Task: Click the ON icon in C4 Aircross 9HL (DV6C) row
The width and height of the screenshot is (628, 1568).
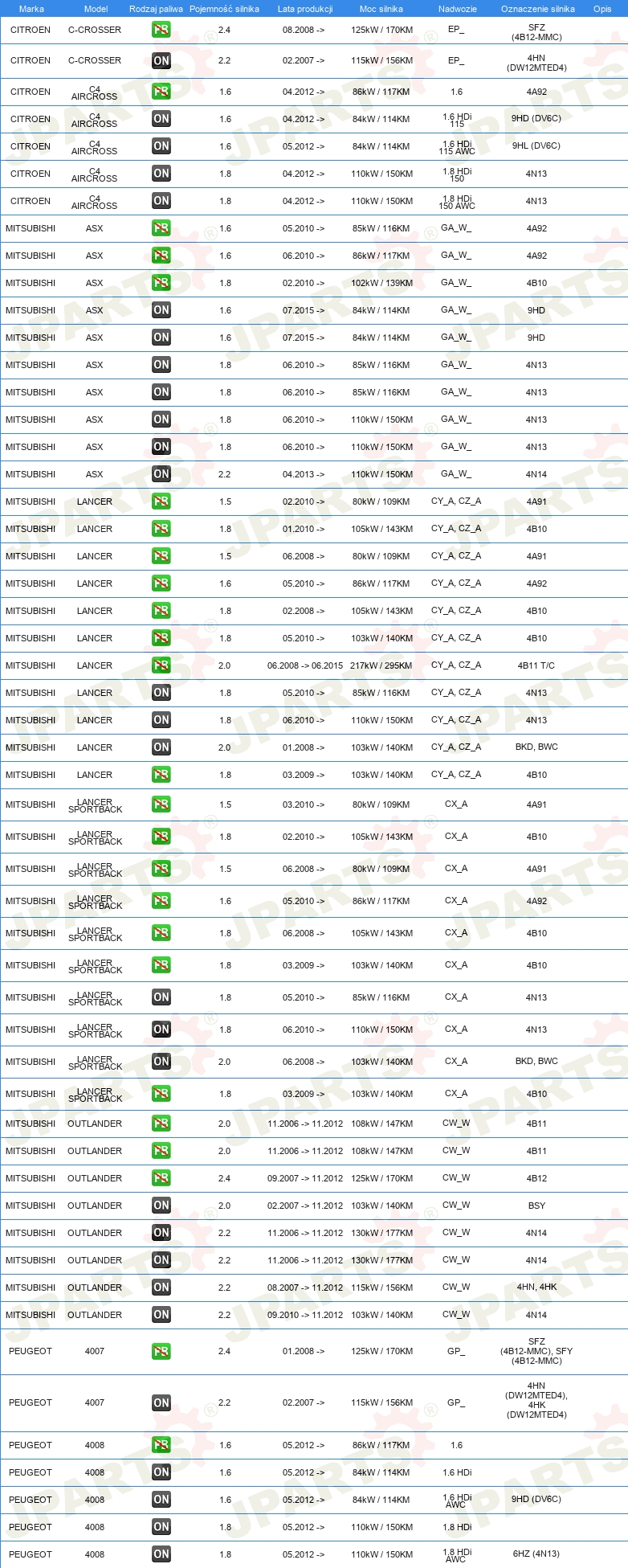Action: pyautogui.click(x=161, y=146)
